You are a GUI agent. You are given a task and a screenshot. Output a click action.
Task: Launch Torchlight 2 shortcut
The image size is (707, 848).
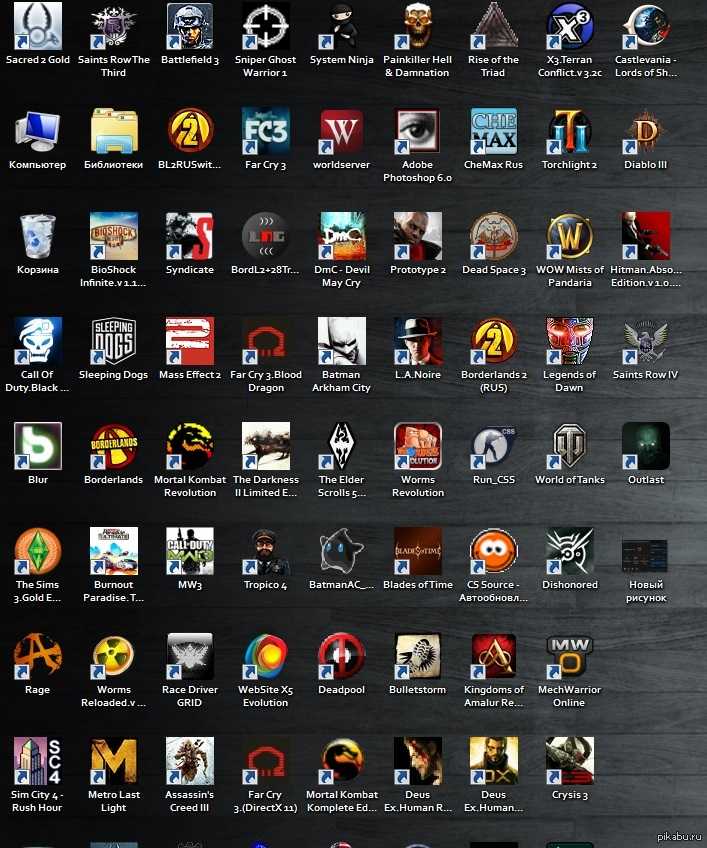pyautogui.click(x=570, y=131)
